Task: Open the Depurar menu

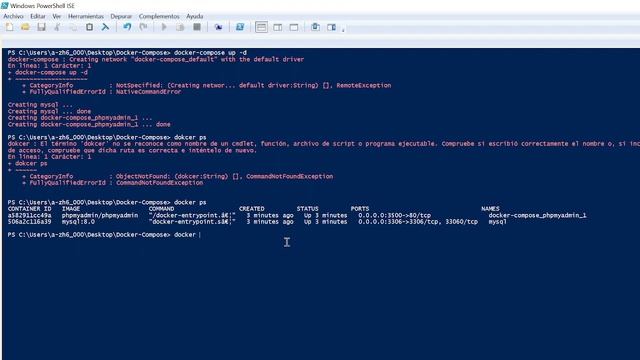Action: pyautogui.click(x=121, y=16)
